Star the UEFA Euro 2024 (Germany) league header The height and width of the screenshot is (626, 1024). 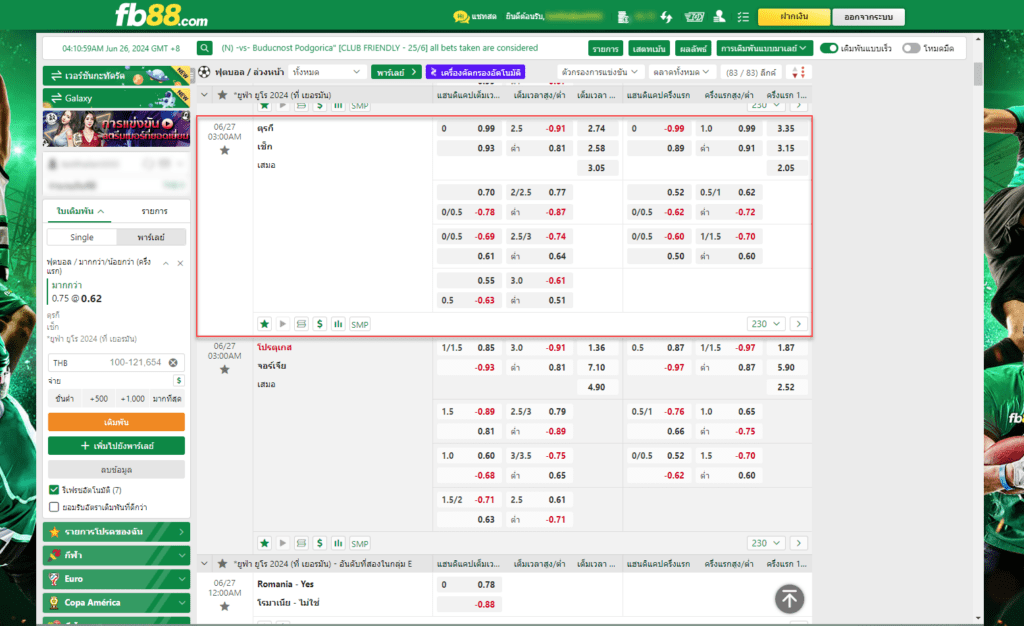click(222, 95)
